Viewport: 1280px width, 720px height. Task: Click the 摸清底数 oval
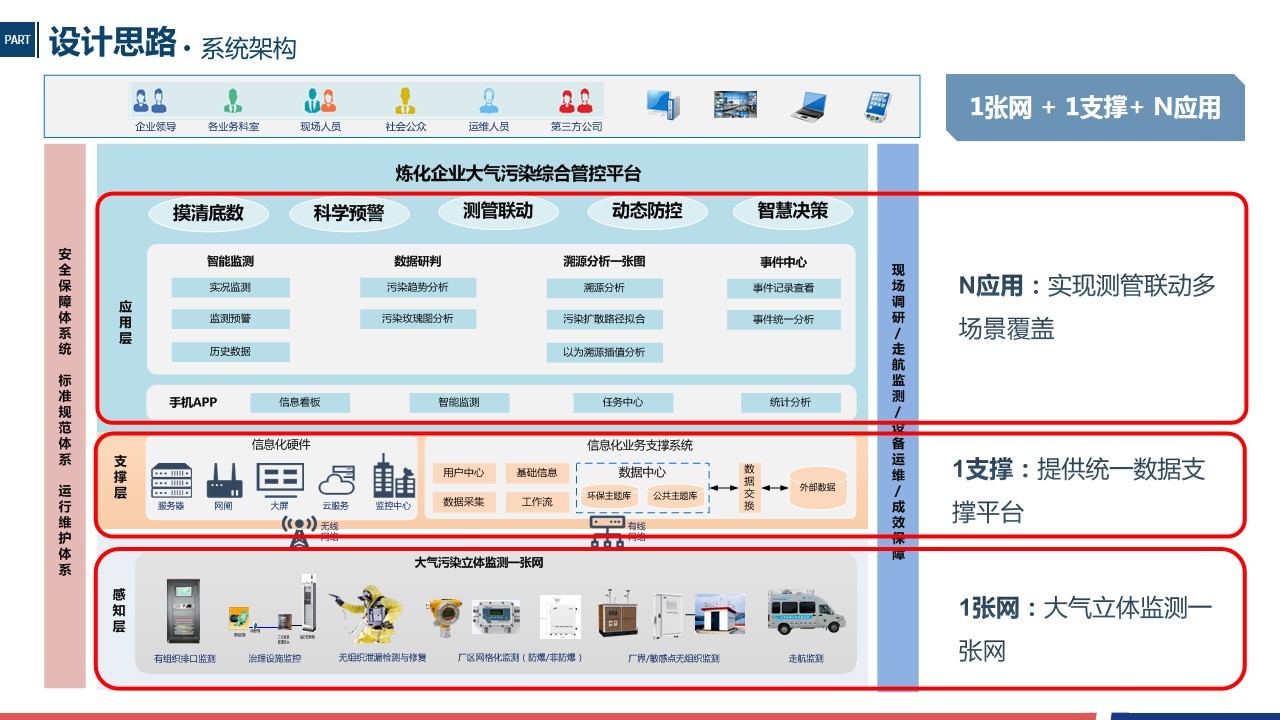[x=208, y=213]
